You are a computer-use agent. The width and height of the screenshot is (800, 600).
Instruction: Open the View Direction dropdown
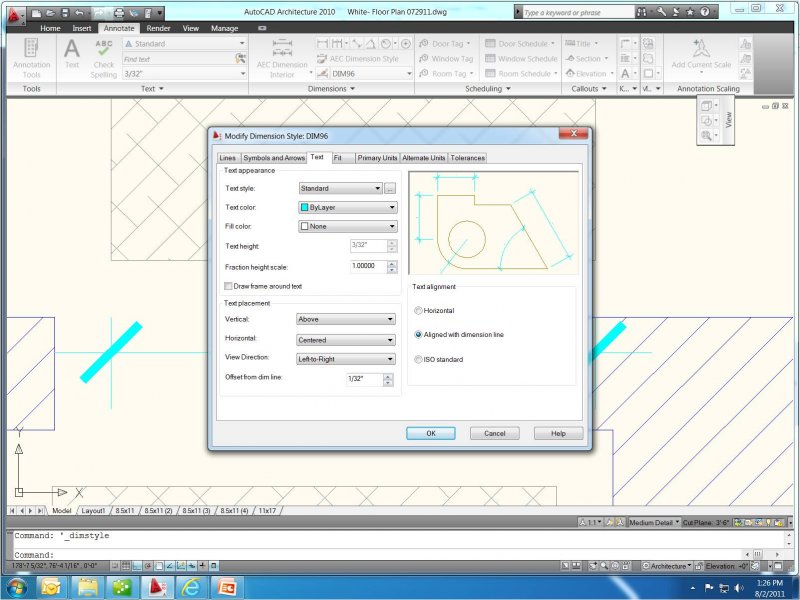click(345, 359)
